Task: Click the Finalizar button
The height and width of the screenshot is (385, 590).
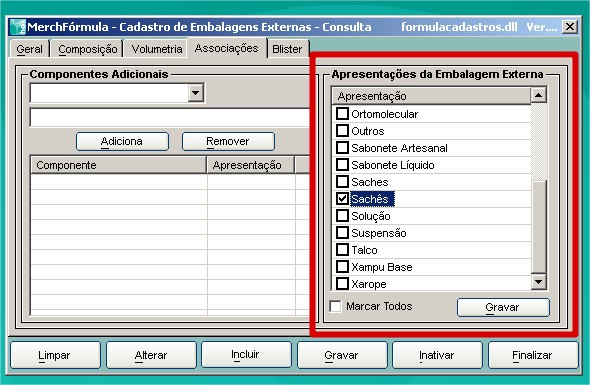Action: click(533, 355)
